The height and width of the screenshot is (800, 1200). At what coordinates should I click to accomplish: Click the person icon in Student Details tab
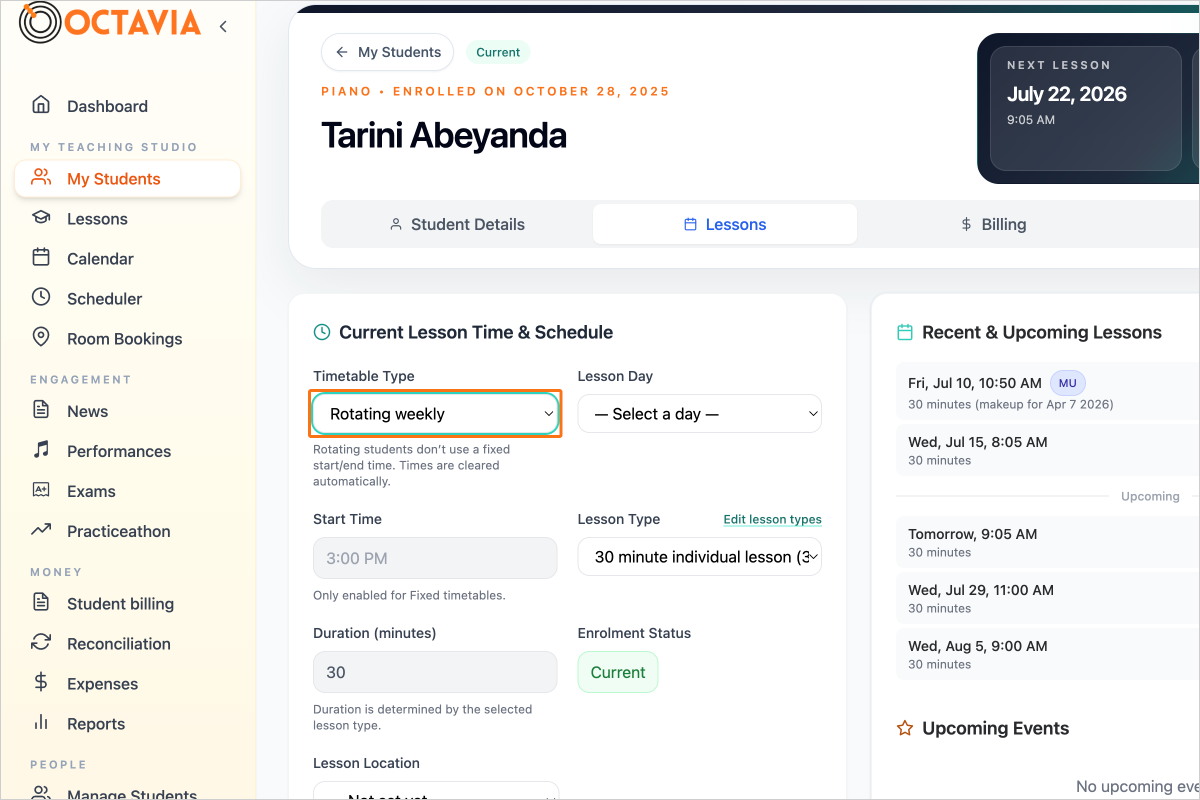click(x=396, y=224)
